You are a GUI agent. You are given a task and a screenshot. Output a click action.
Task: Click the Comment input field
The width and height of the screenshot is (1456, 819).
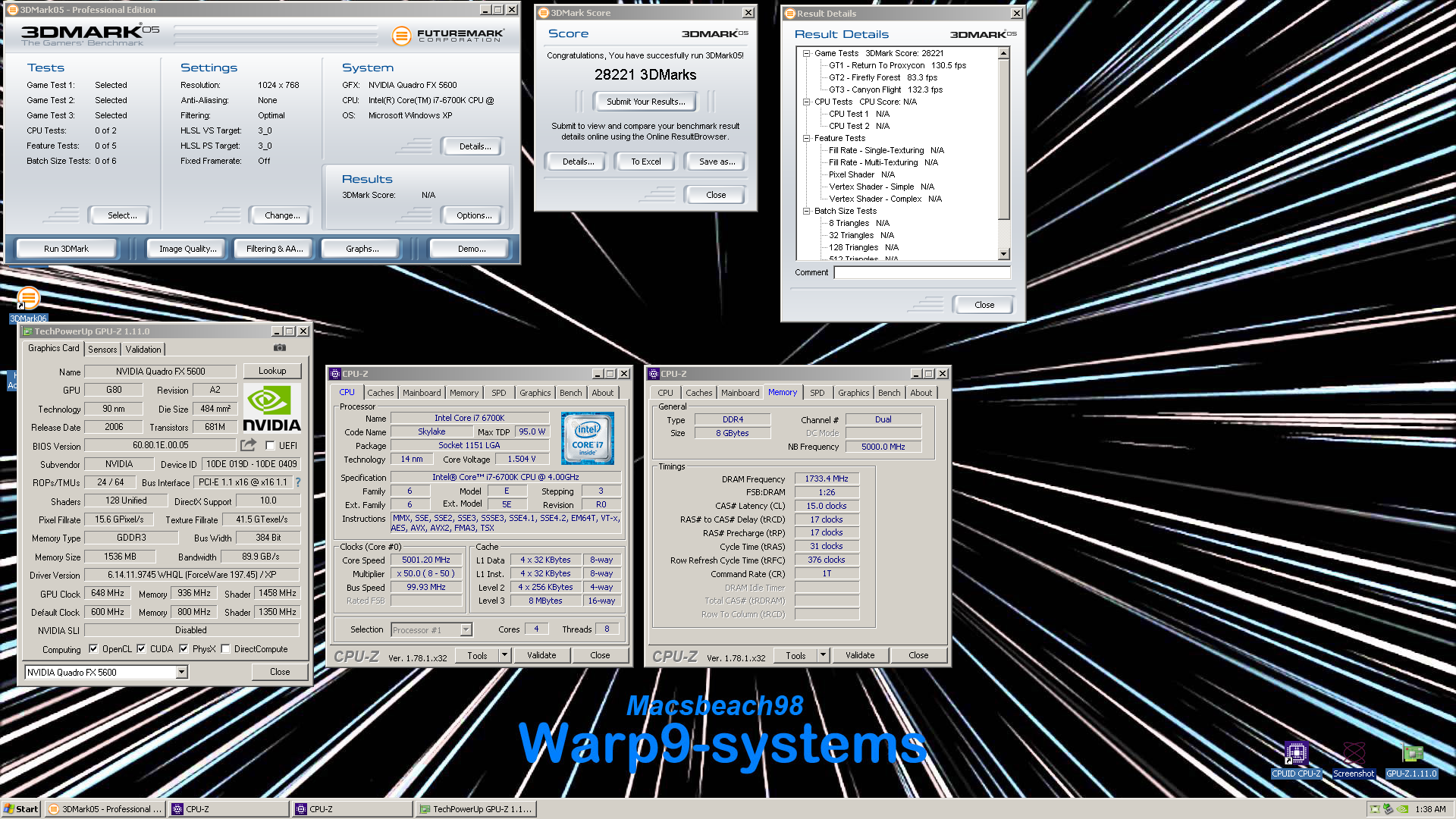tap(922, 273)
